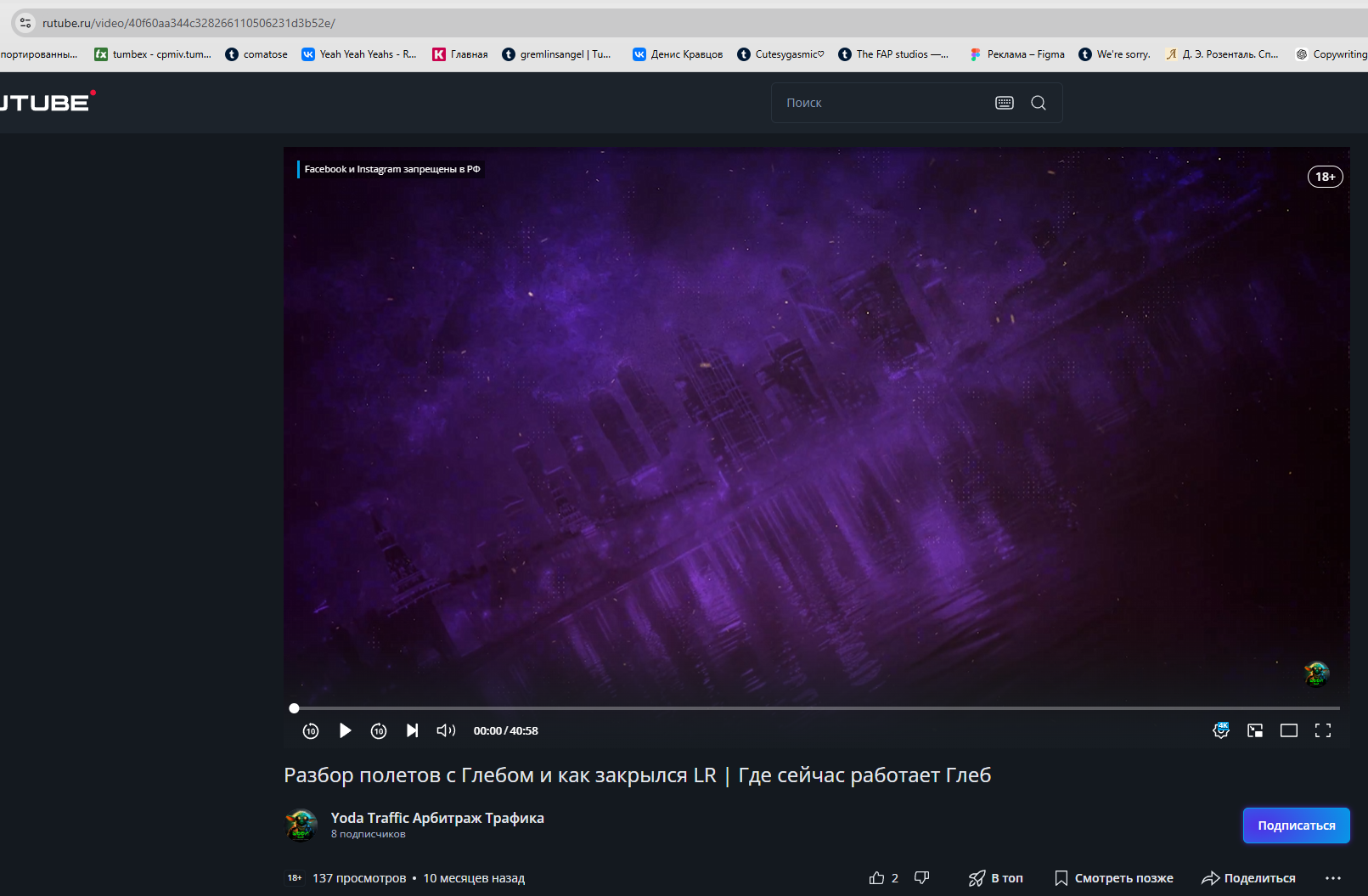Enable picture-in-picture mini player
Screen dimensions: 1368x896
click(1255, 730)
